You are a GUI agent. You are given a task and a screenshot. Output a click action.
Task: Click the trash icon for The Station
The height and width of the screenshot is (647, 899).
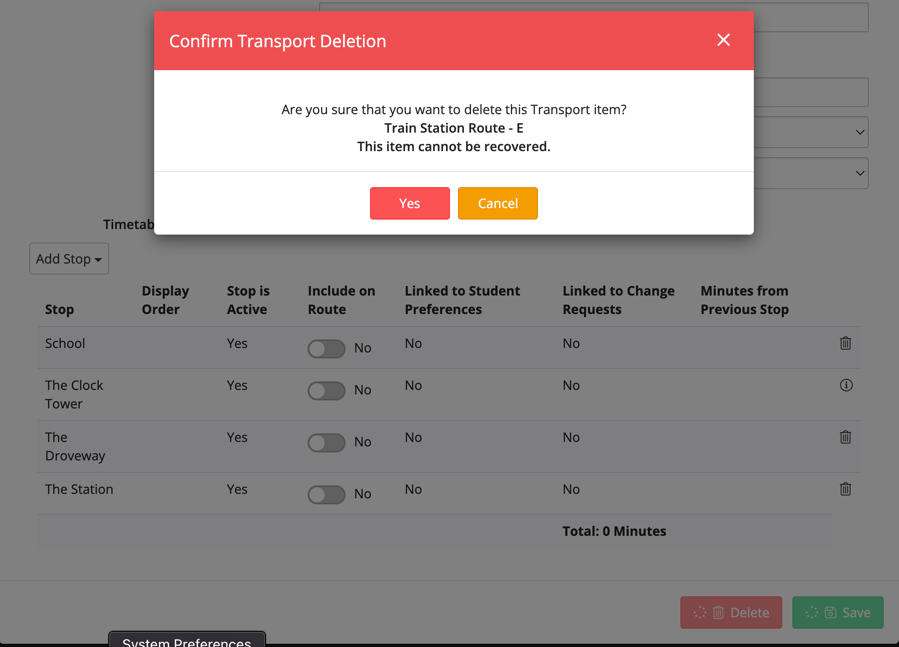pos(845,489)
